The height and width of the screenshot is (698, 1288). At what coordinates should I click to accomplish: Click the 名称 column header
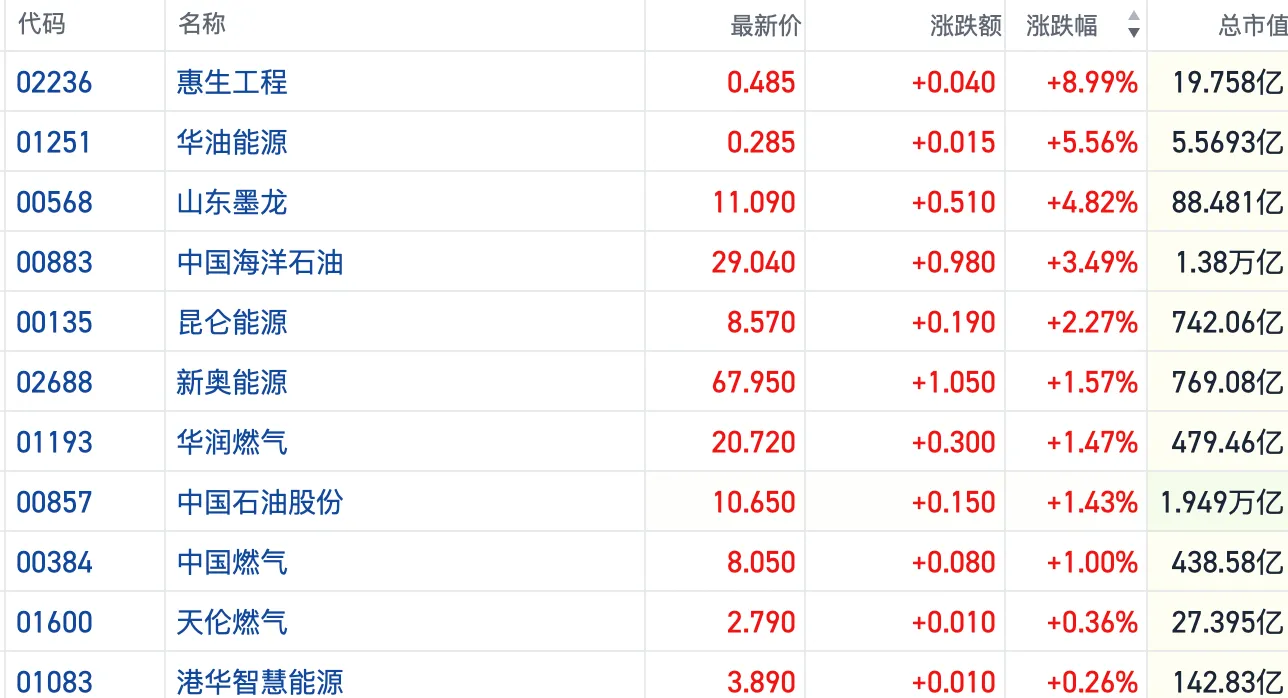(x=202, y=25)
